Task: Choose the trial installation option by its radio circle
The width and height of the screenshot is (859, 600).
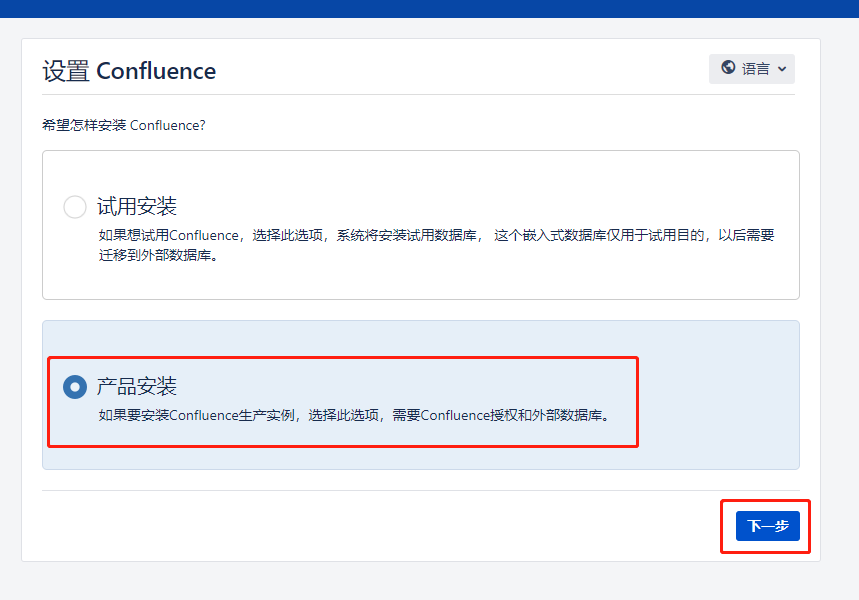Action: pyautogui.click(x=74, y=206)
